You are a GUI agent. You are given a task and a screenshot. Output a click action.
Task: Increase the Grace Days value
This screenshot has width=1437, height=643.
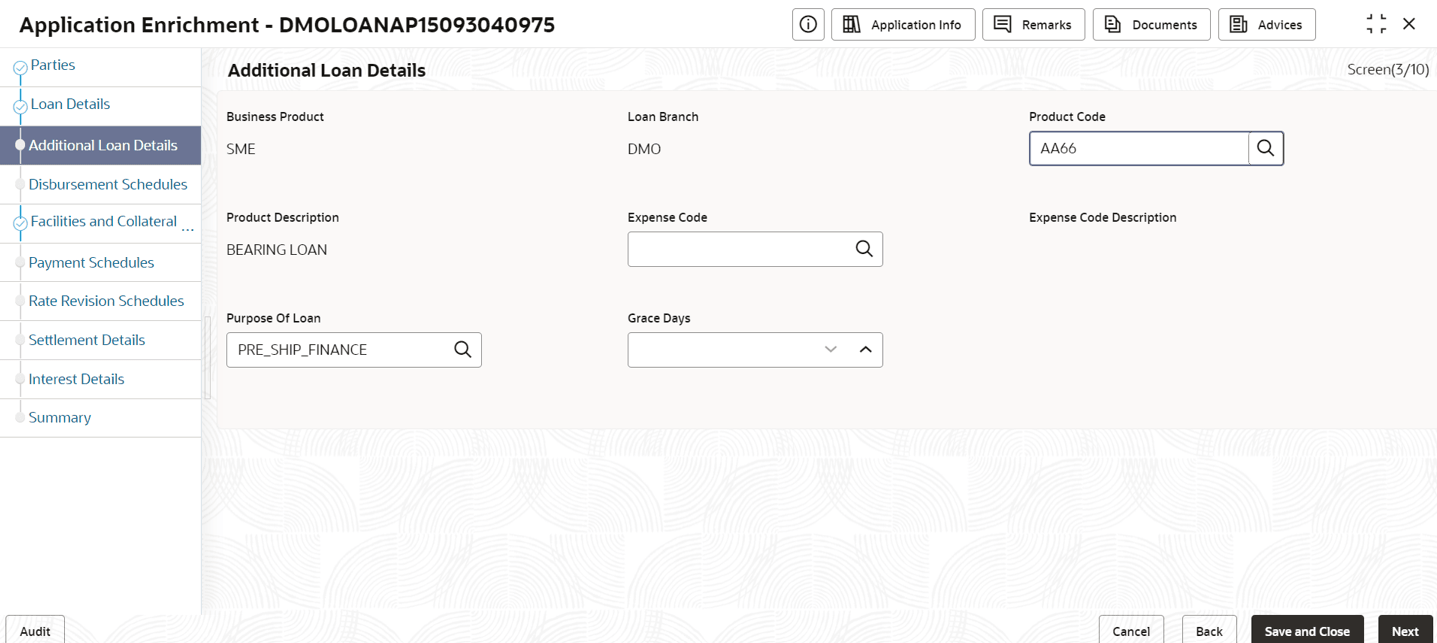[x=865, y=350]
